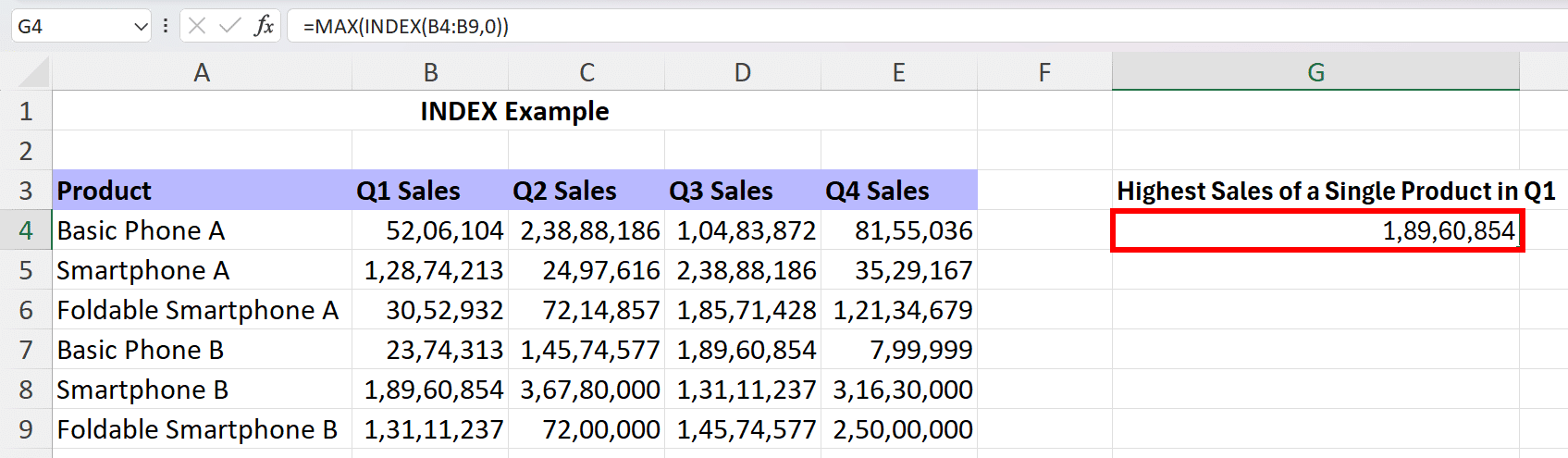This screenshot has width=1568, height=458.
Task: Expand the Name Box dropdown arrow
Action: tap(141, 27)
